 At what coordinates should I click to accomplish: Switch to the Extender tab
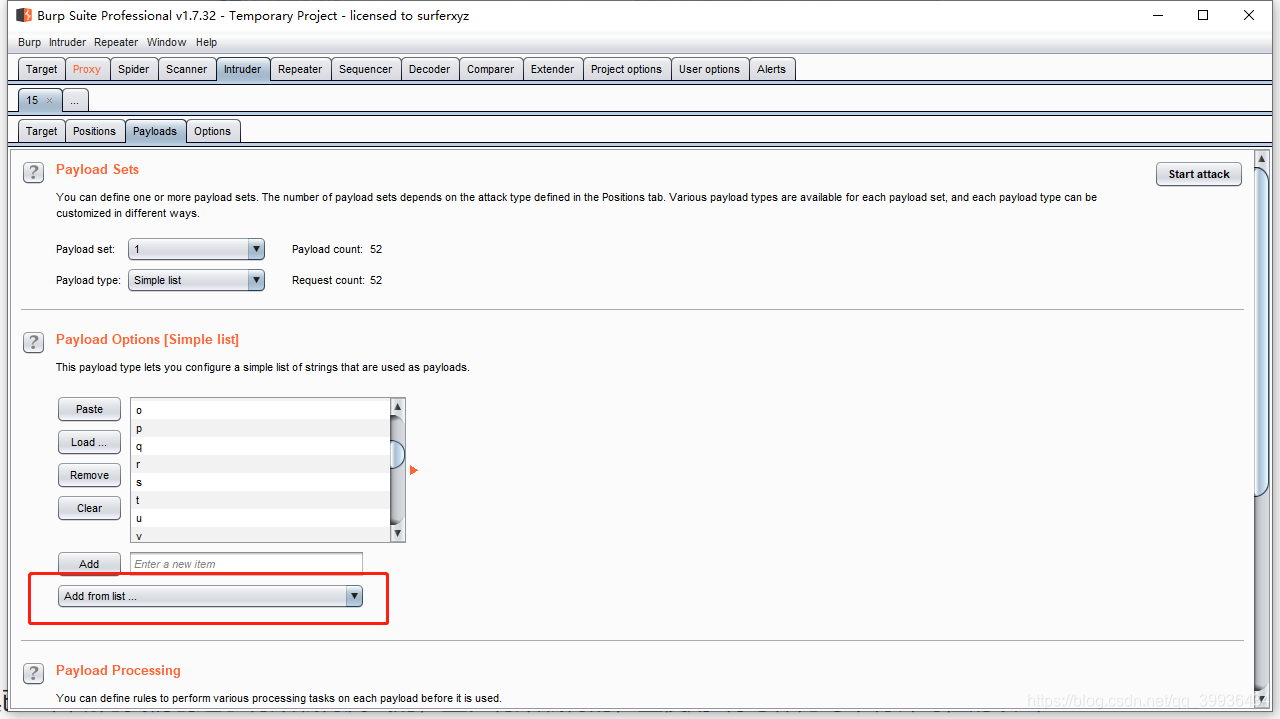click(553, 69)
